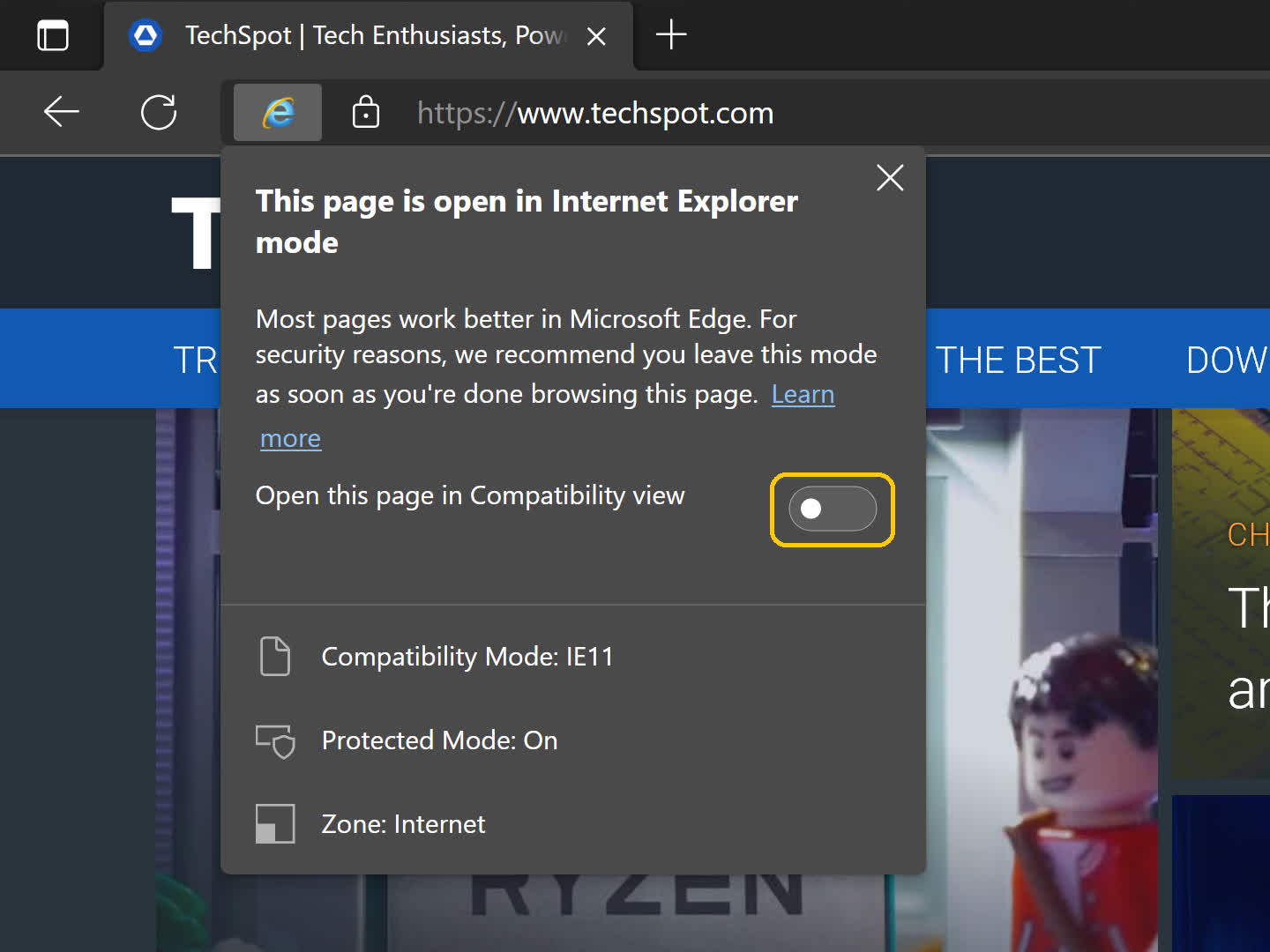Select the Open this page in Compatibility view label

click(470, 496)
